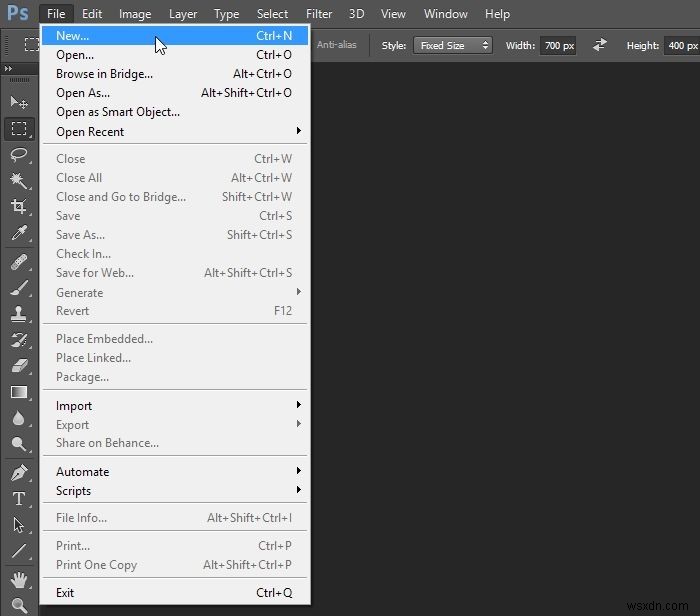Expand the Export submenu

click(175, 425)
